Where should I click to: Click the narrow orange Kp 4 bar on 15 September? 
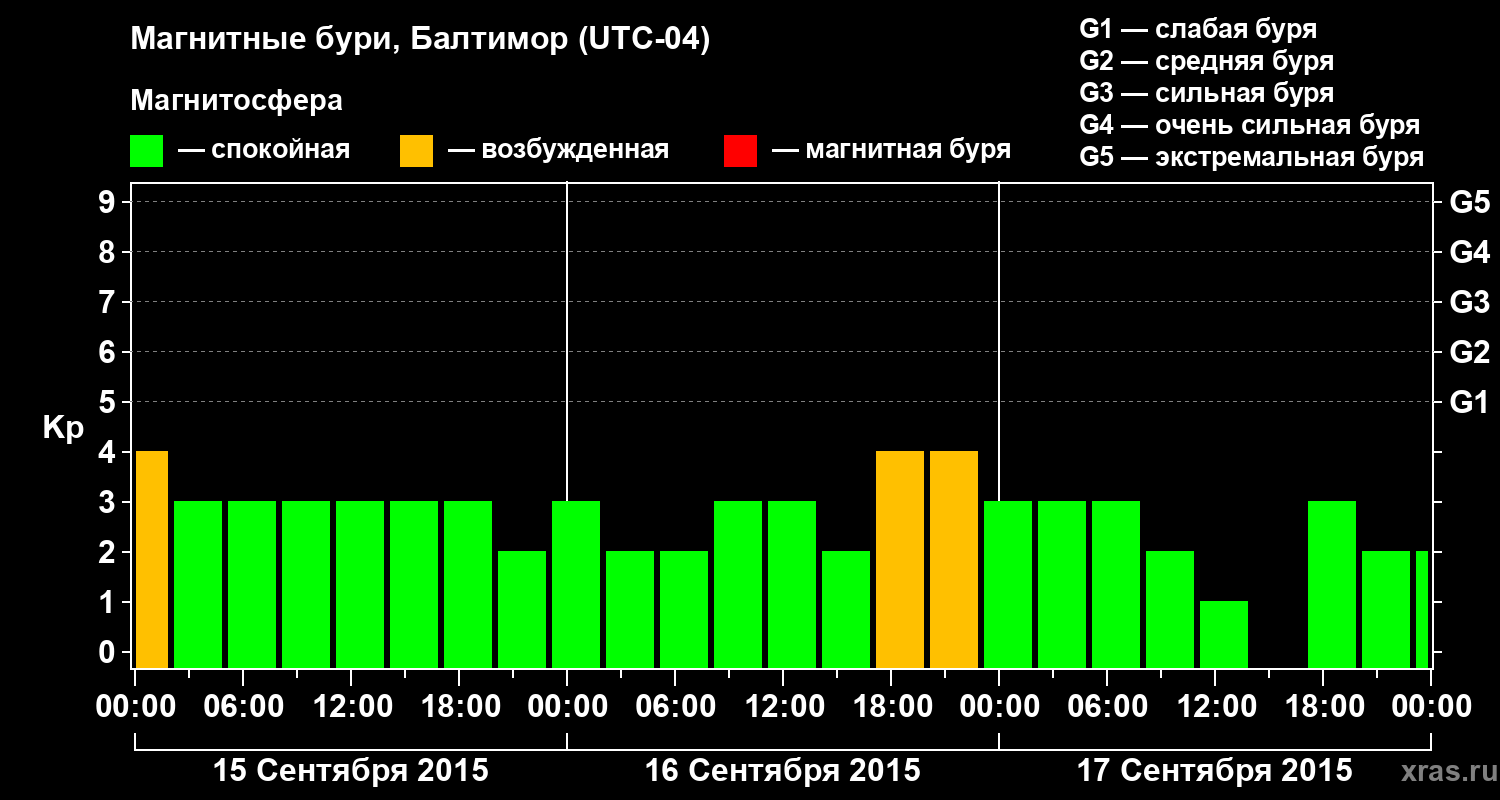152,560
